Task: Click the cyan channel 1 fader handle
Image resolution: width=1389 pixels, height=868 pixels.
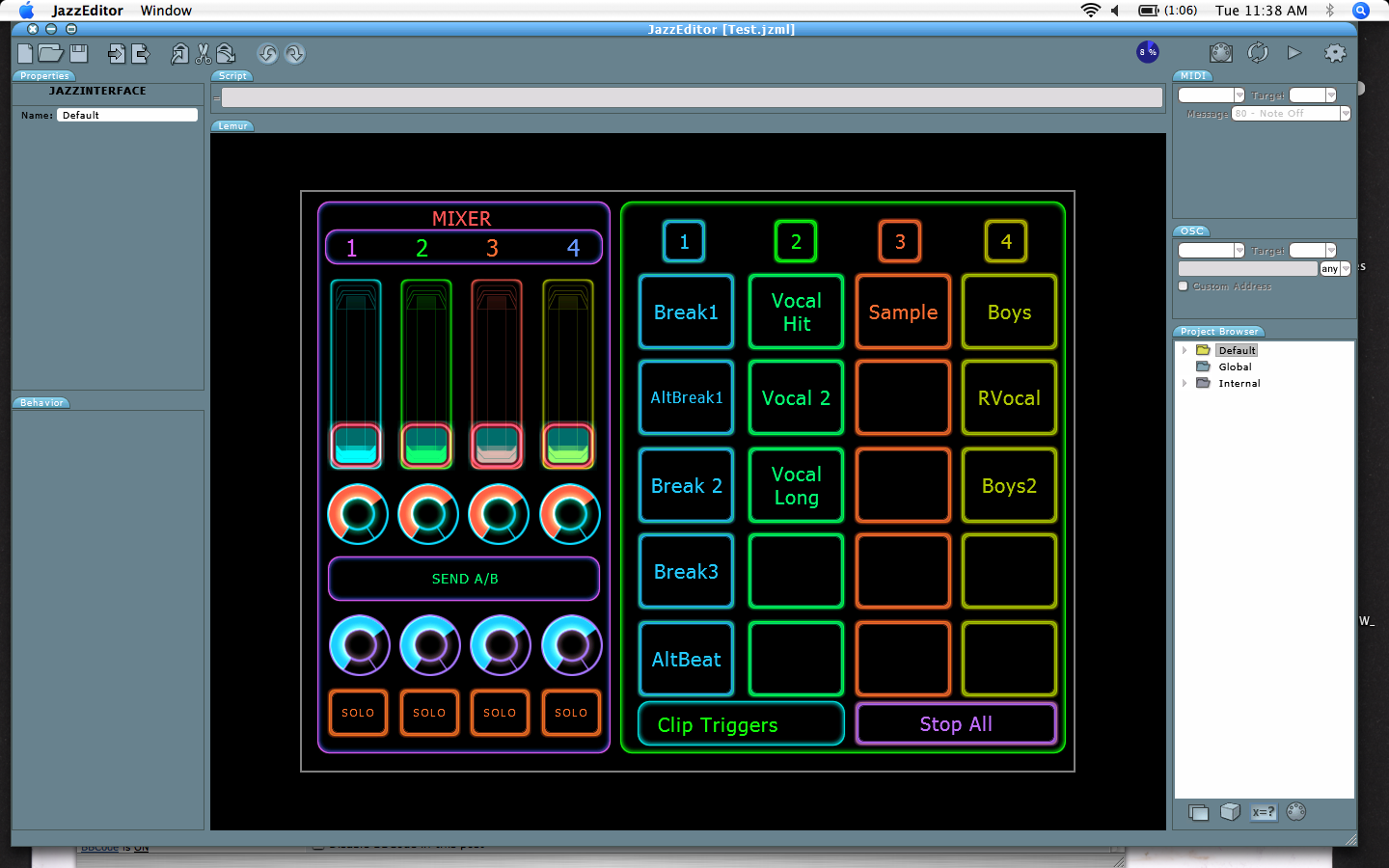Action: pyautogui.click(x=356, y=446)
